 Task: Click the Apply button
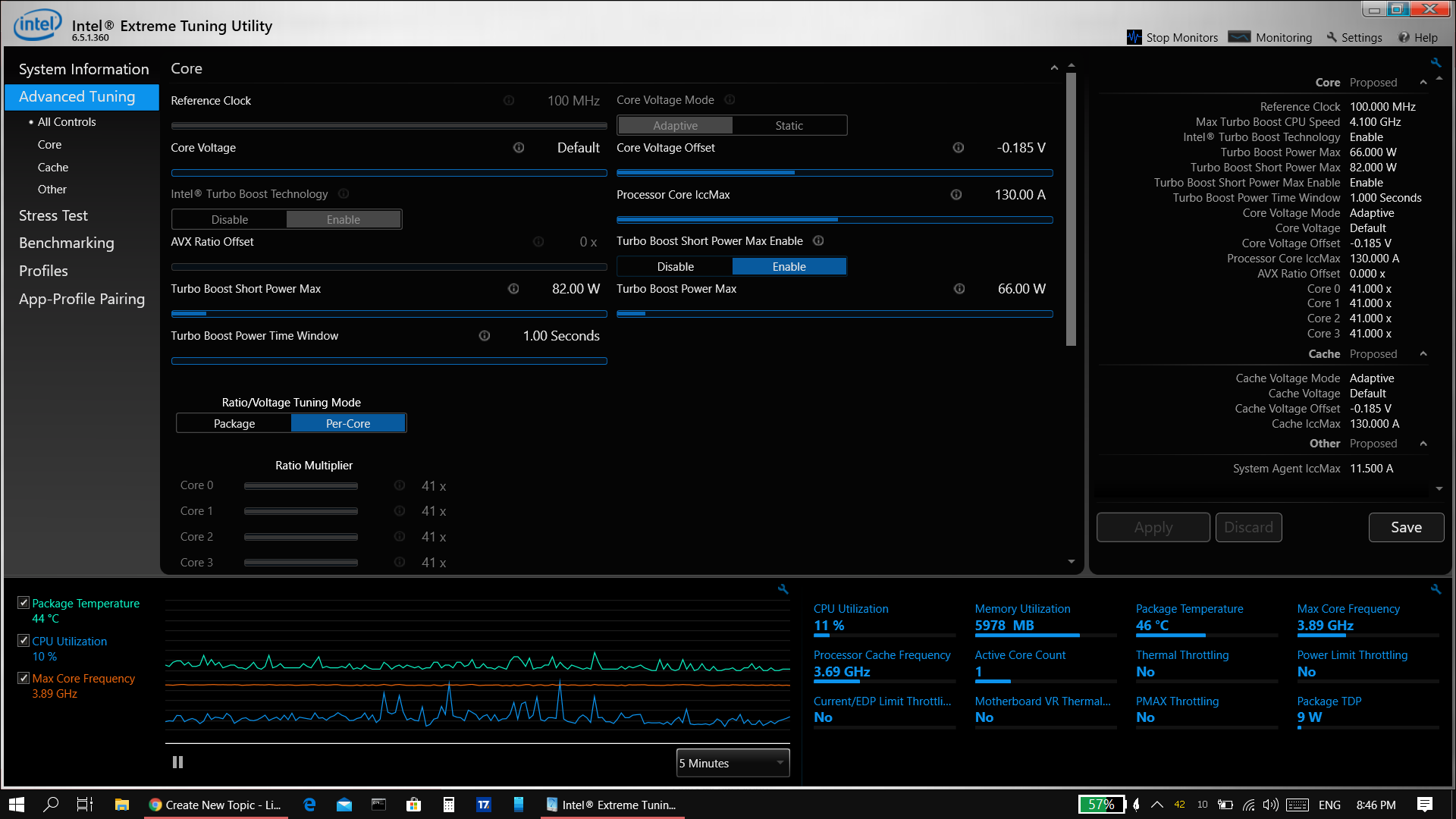click(x=1153, y=528)
